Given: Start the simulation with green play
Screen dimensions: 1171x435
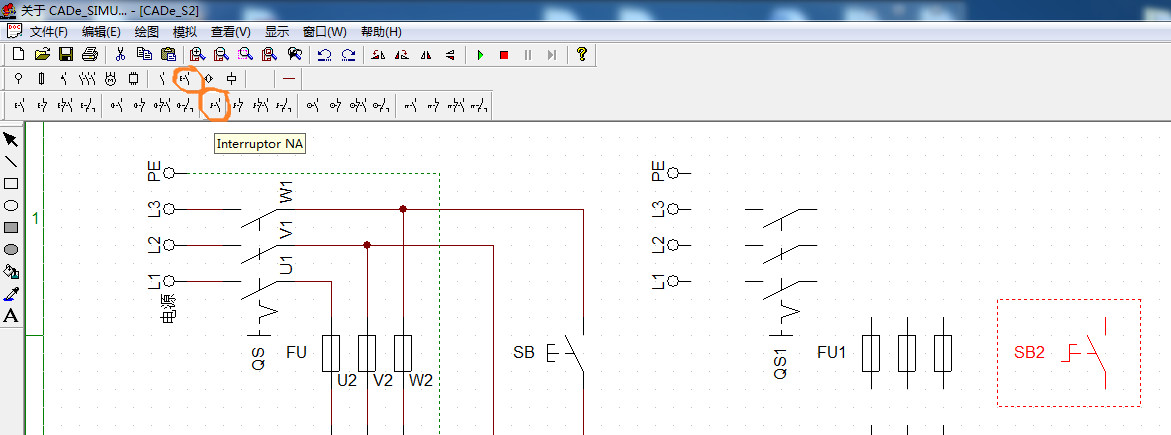Looking at the screenshot, I should (480, 55).
